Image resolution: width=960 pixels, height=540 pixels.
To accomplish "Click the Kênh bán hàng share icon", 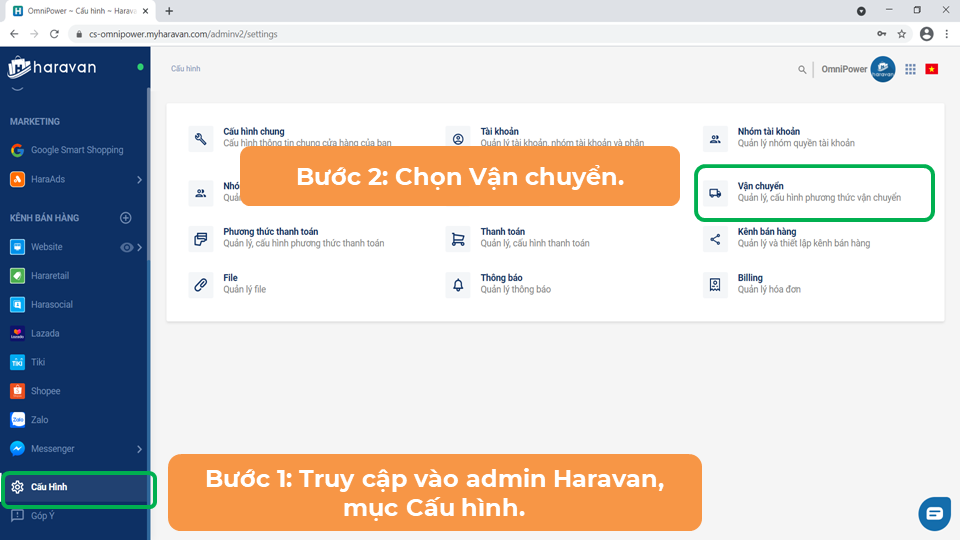I will tap(715, 239).
